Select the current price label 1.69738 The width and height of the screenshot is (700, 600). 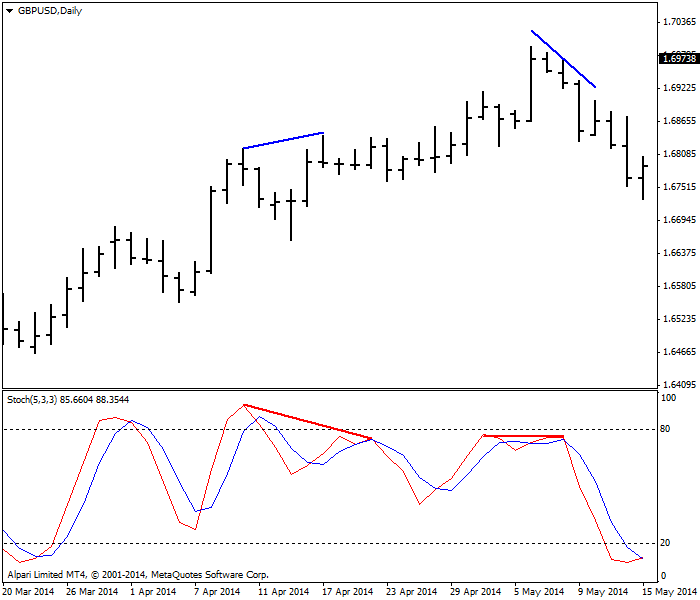coord(678,59)
